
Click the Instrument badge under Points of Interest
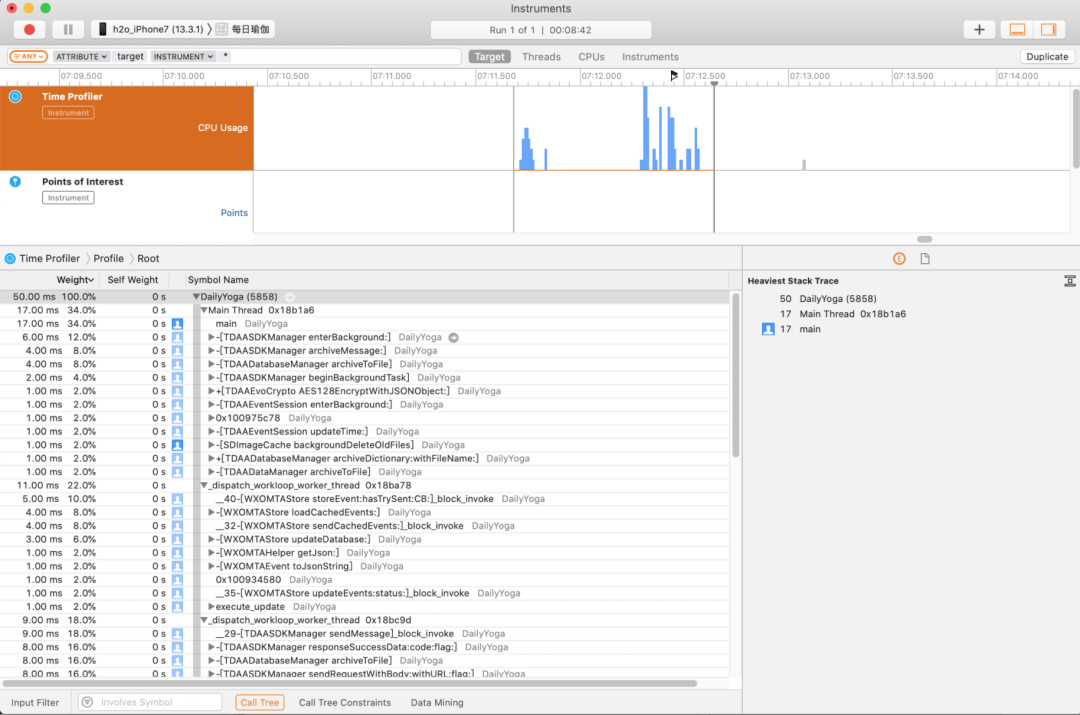coord(68,198)
